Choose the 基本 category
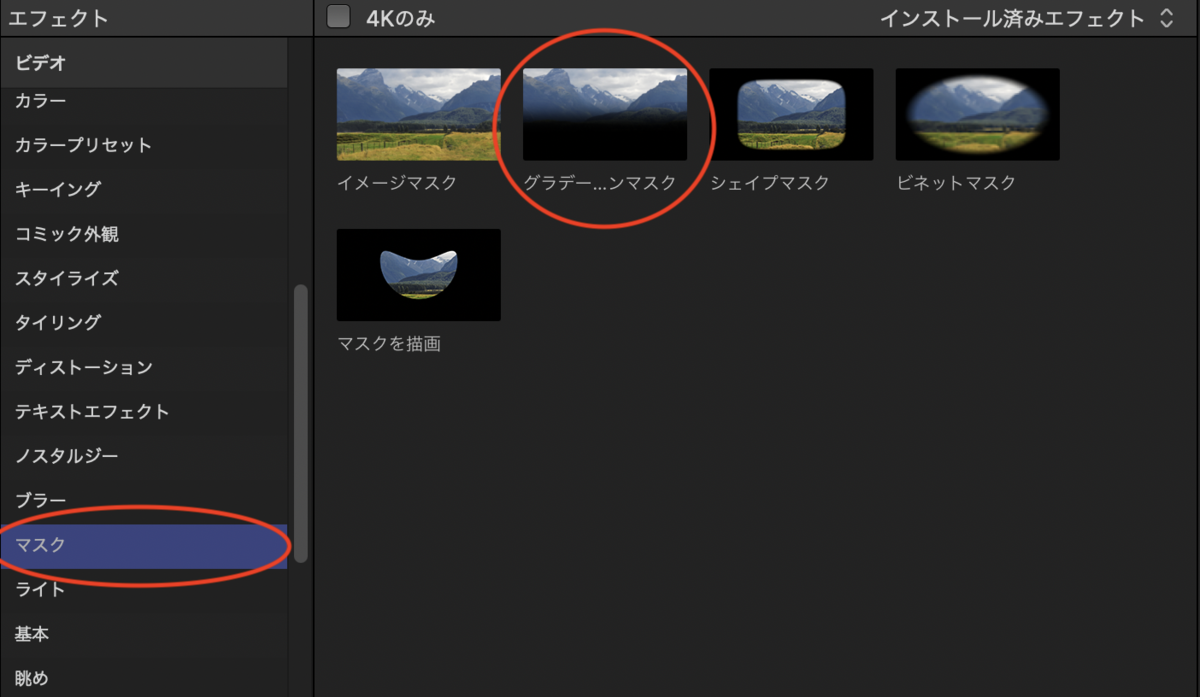The width and height of the screenshot is (1200, 697). point(144,634)
